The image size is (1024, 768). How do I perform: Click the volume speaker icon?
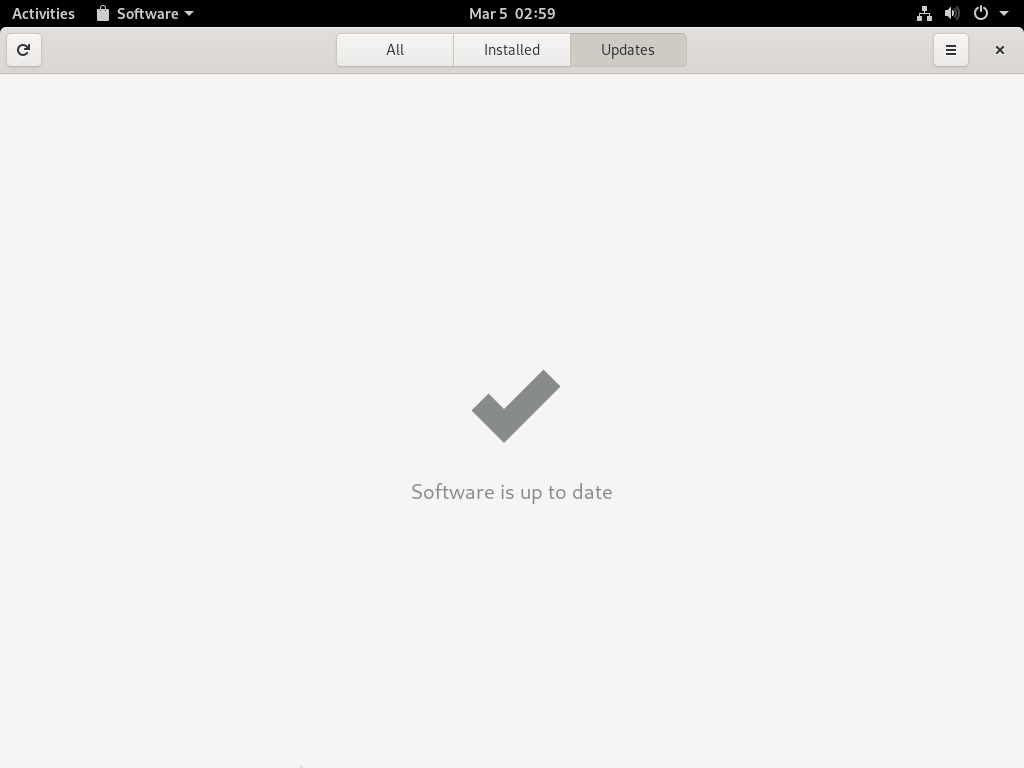click(952, 13)
